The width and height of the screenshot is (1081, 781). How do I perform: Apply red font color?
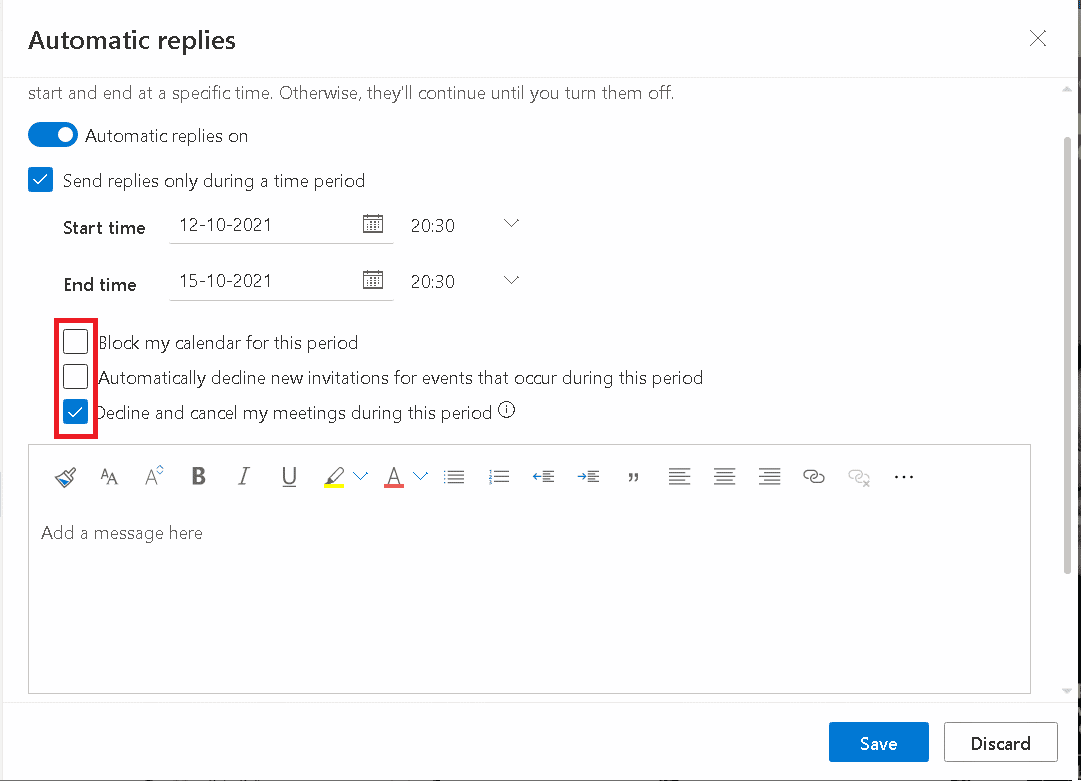pyautogui.click(x=394, y=477)
